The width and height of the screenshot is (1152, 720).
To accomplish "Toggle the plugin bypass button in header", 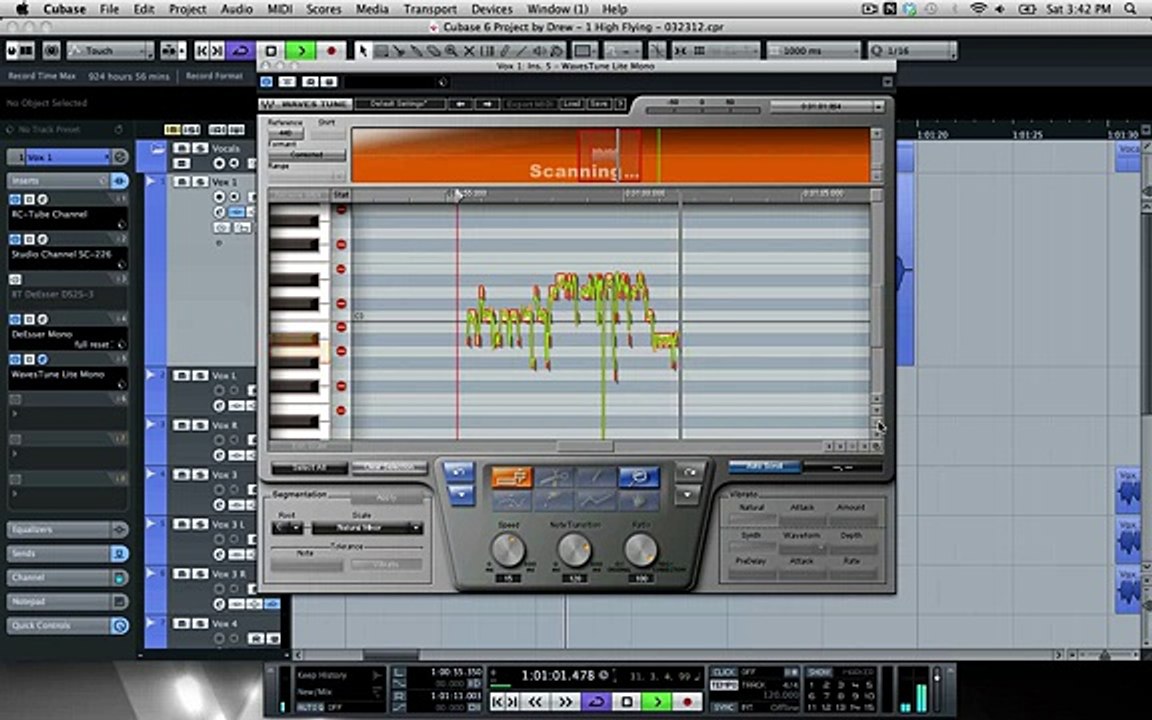I will click(267, 82).
